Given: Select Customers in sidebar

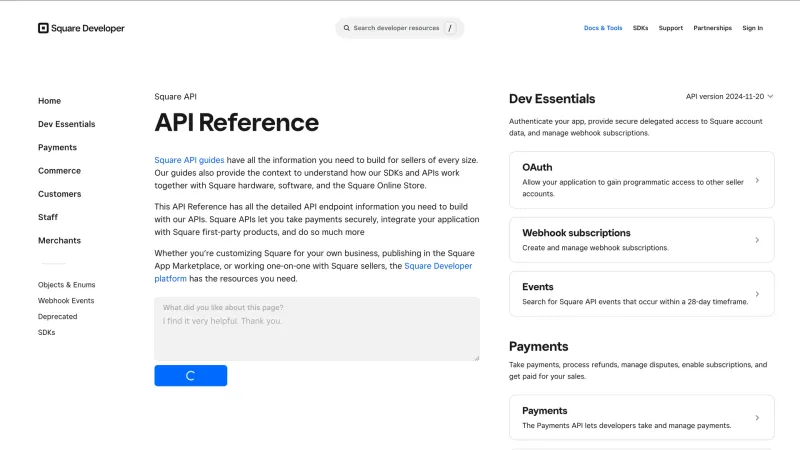Looking at the screenshot, I should (59, 194).
